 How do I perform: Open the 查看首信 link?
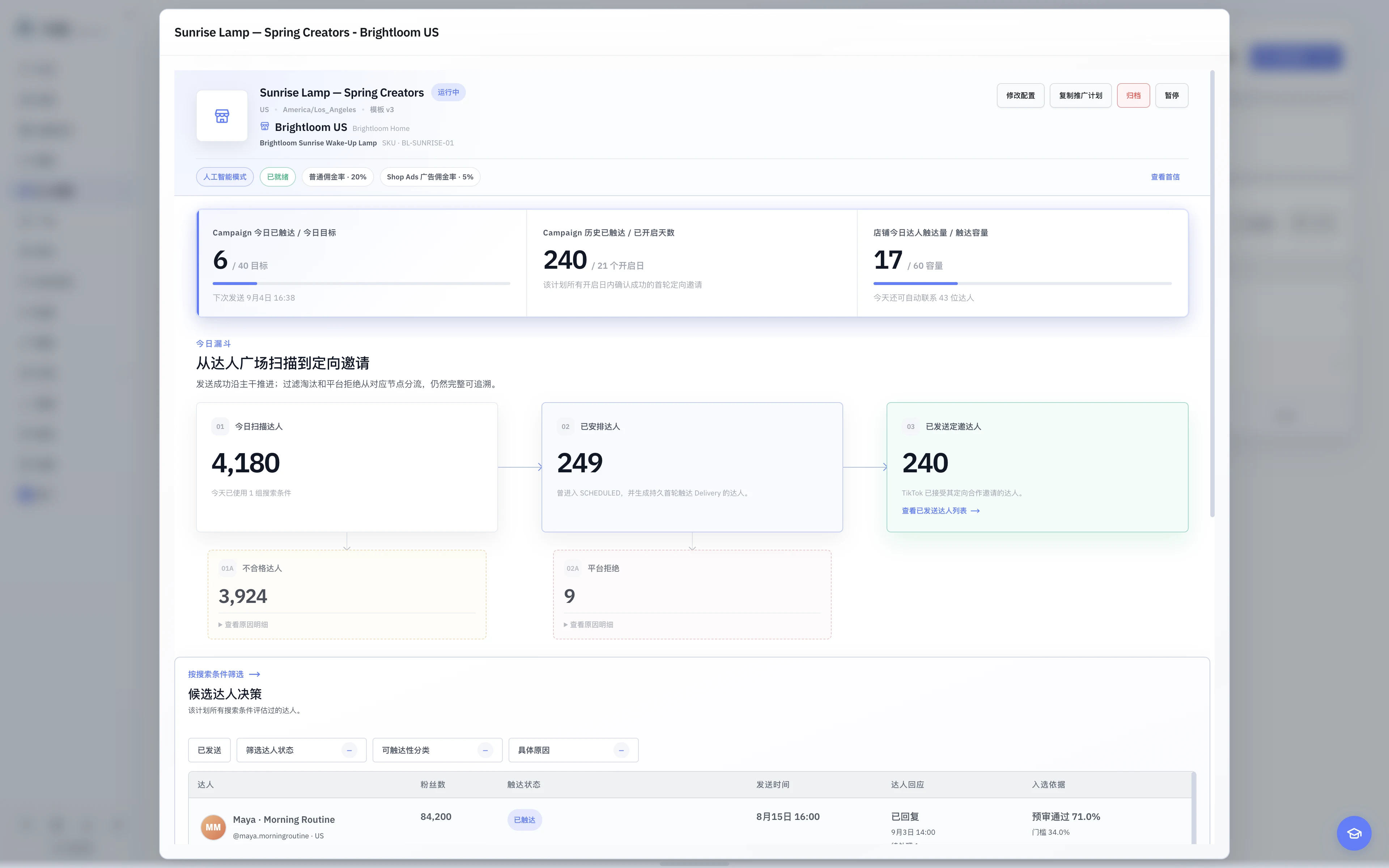(1165, 177)
